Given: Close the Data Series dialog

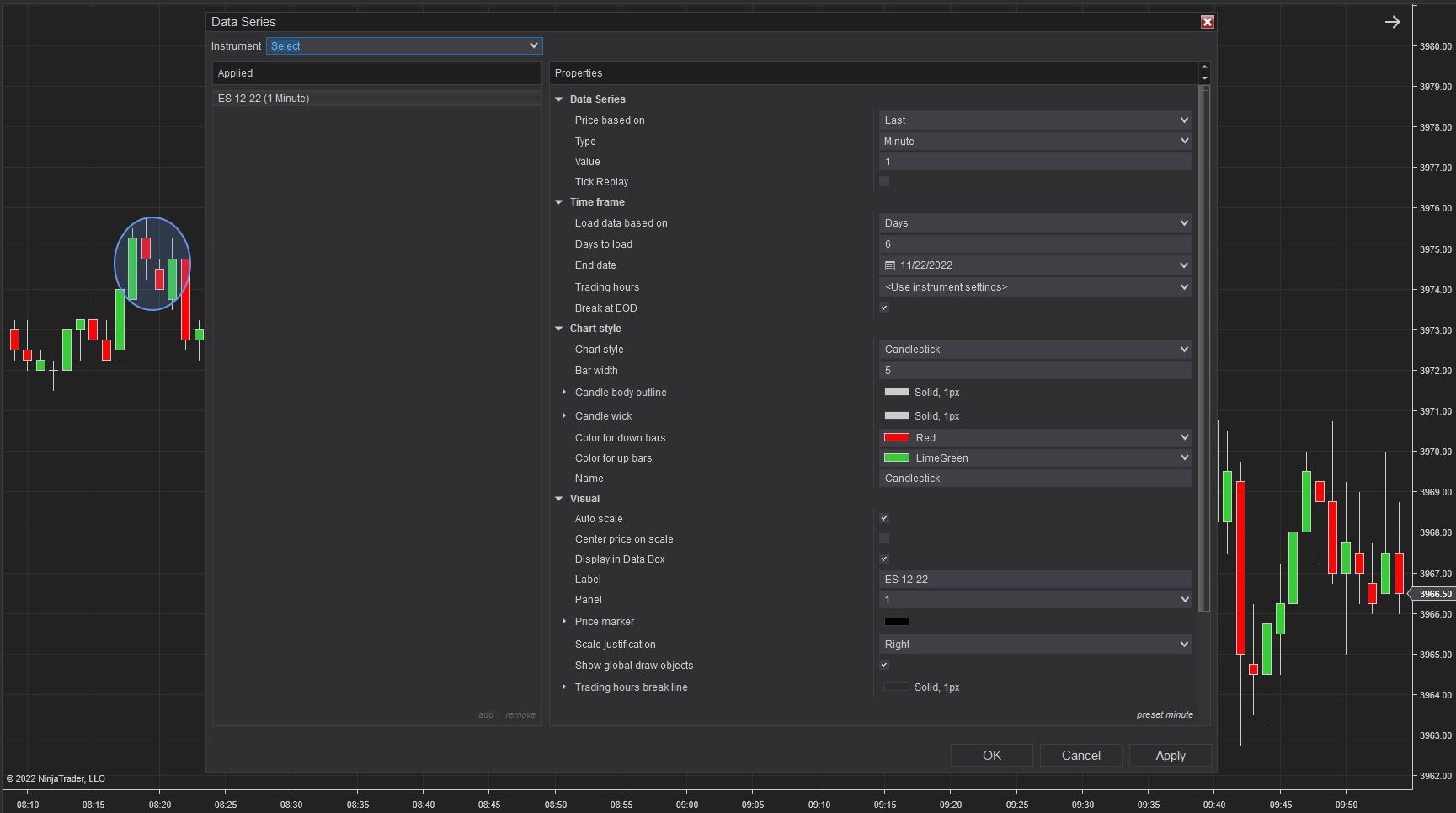Looking at the screenshot, I should [x=1207, y=22].
